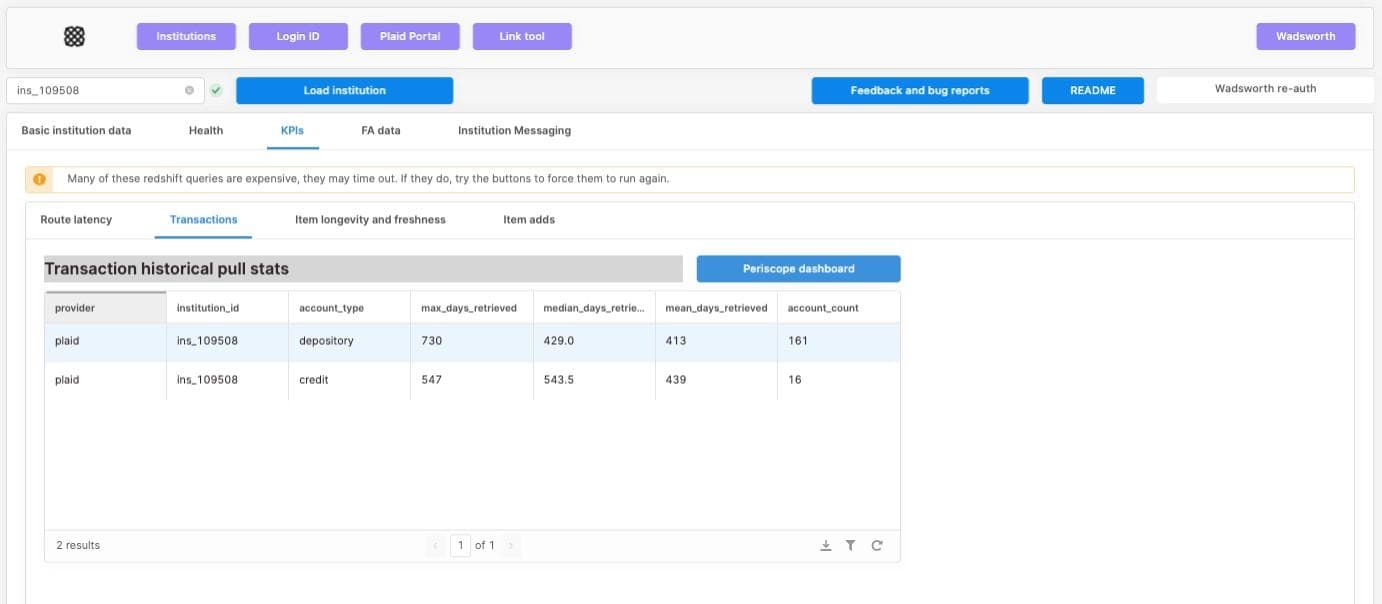Open the Periscope dashboard
1382x604 pixels.
click(798, 269)
